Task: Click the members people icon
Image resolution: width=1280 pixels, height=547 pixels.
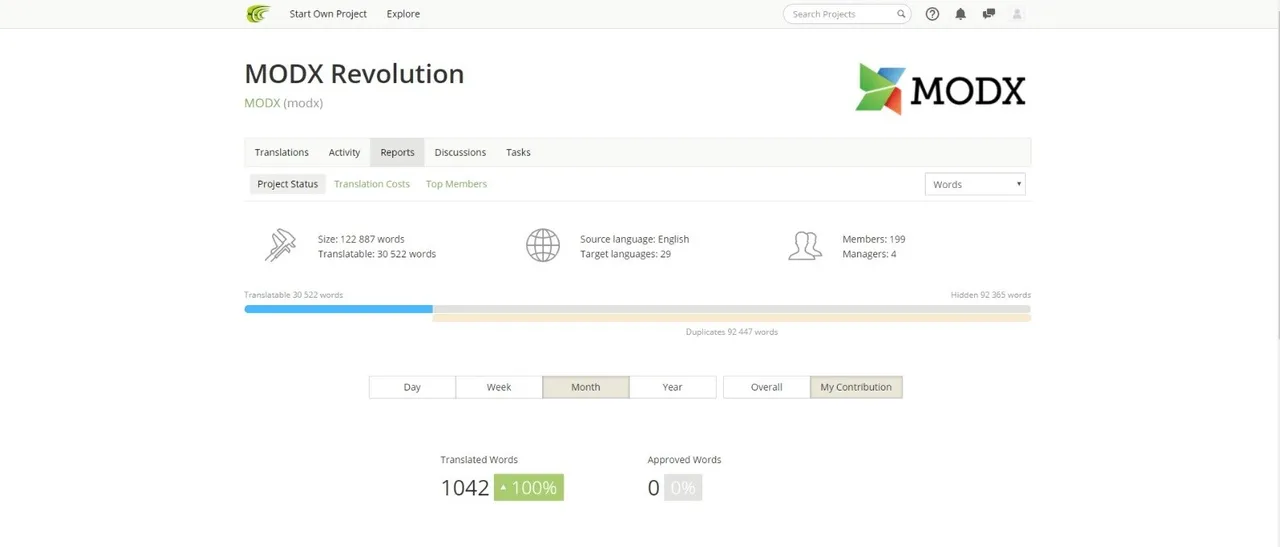Action: click(805, 246)
